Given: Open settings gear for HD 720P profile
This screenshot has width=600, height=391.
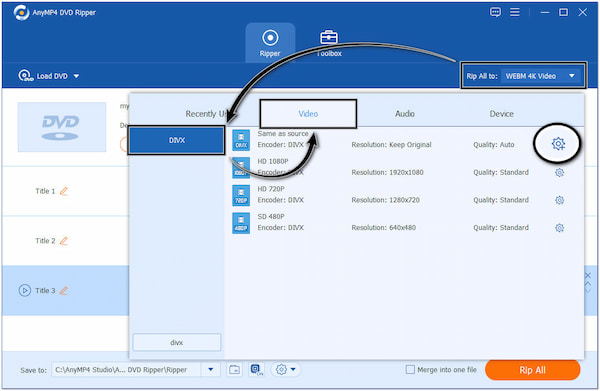Looking at the screenshot, I should point(559,200).
